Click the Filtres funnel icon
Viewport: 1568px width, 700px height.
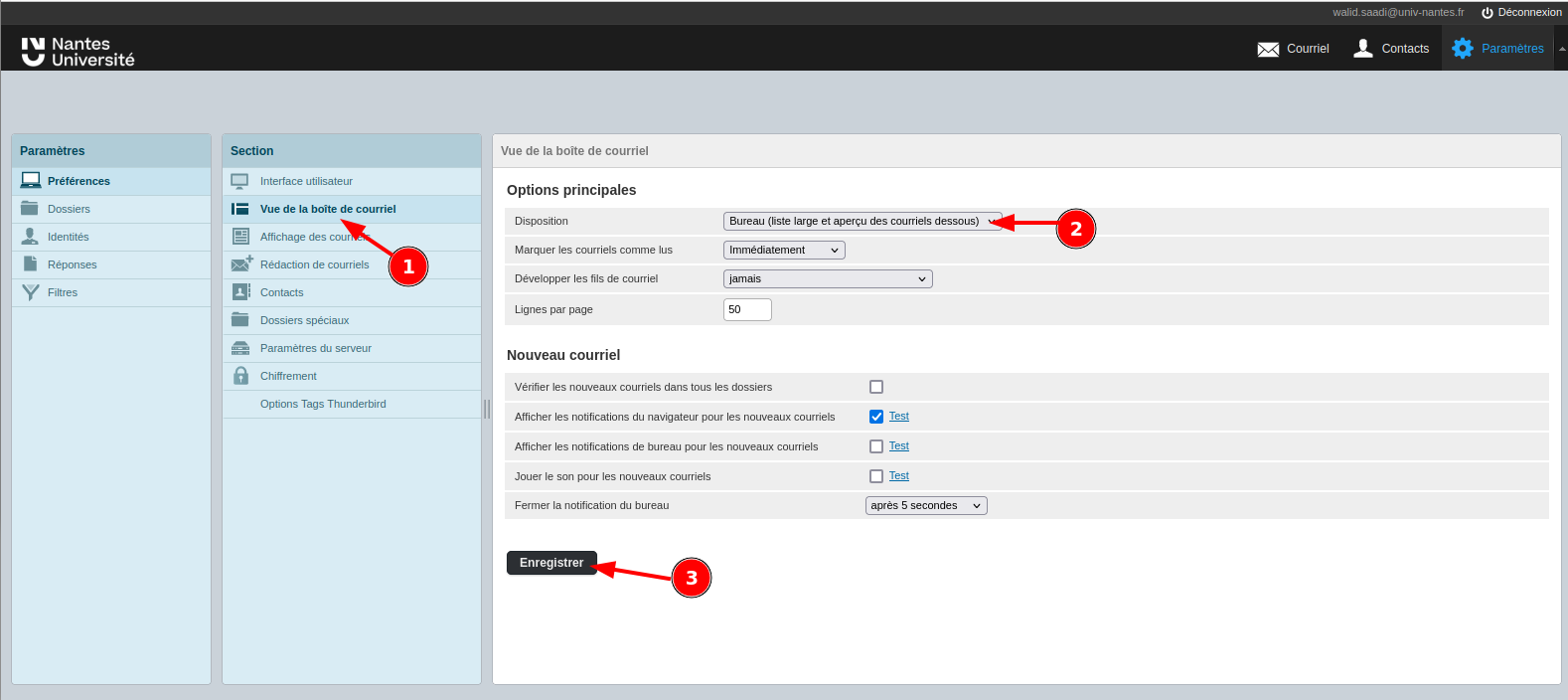pos(31,292)
